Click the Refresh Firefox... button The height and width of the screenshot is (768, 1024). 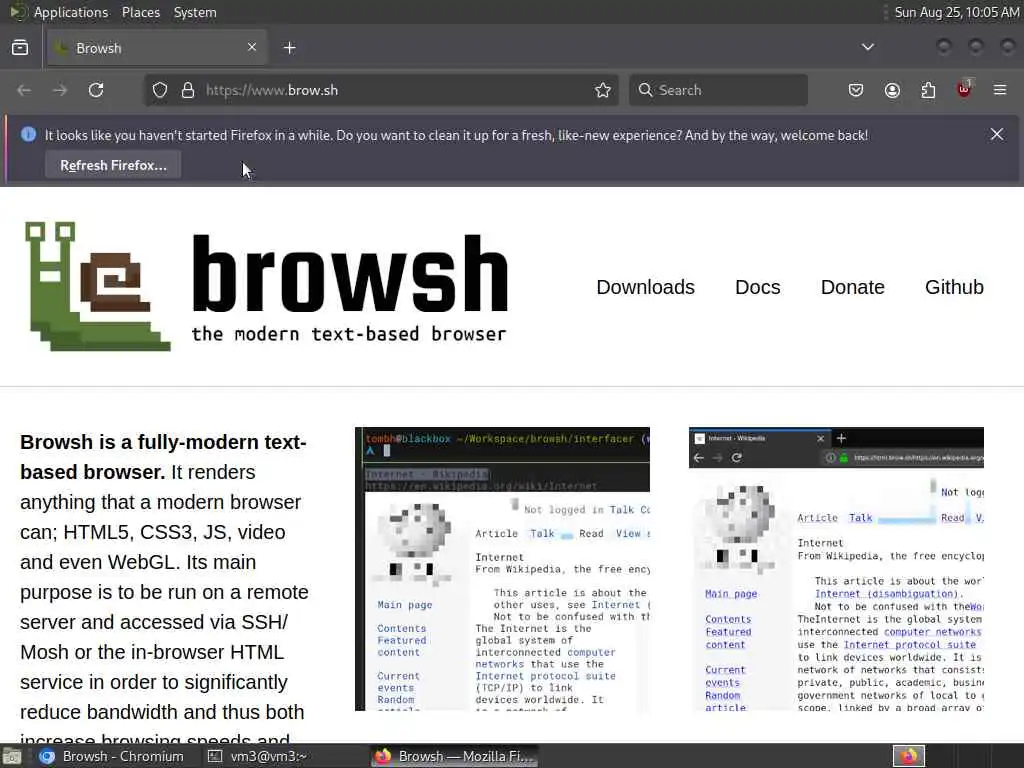(113, 165)
